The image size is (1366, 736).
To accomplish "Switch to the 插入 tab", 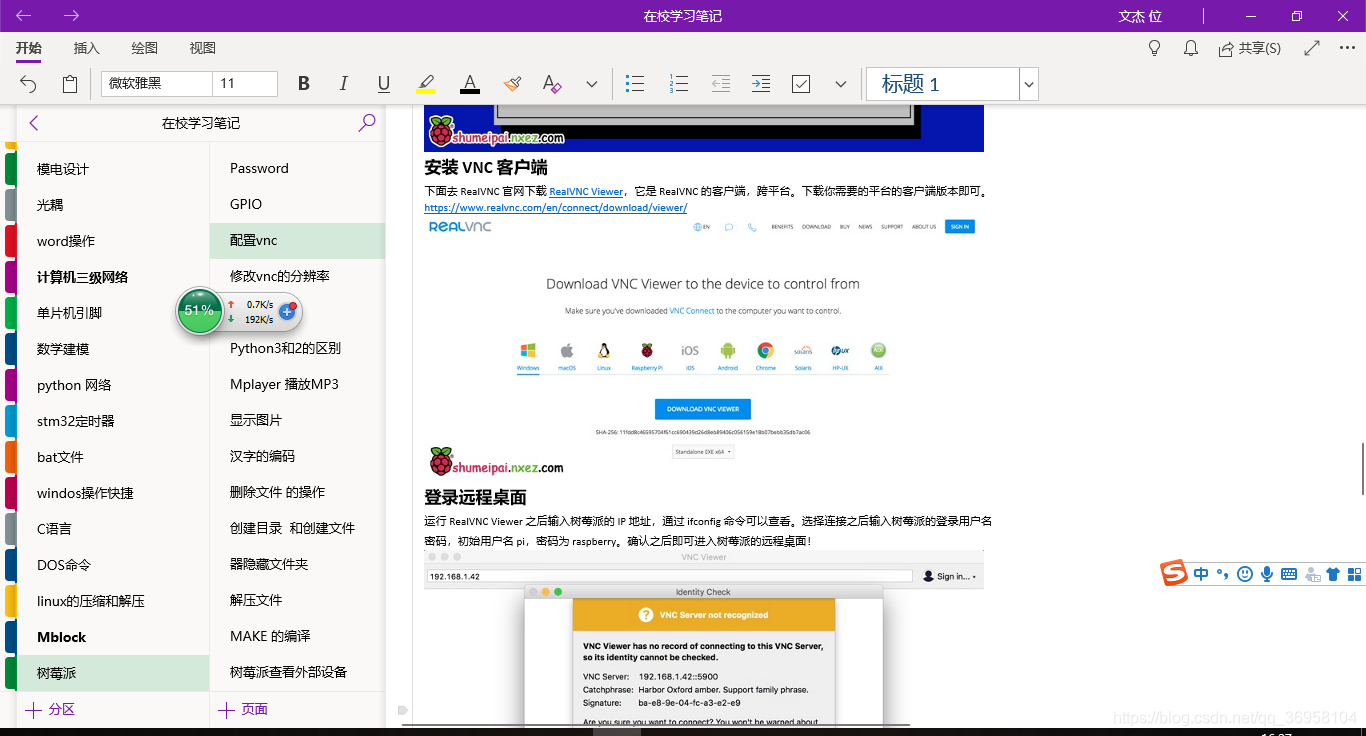I will click(87, 48).
